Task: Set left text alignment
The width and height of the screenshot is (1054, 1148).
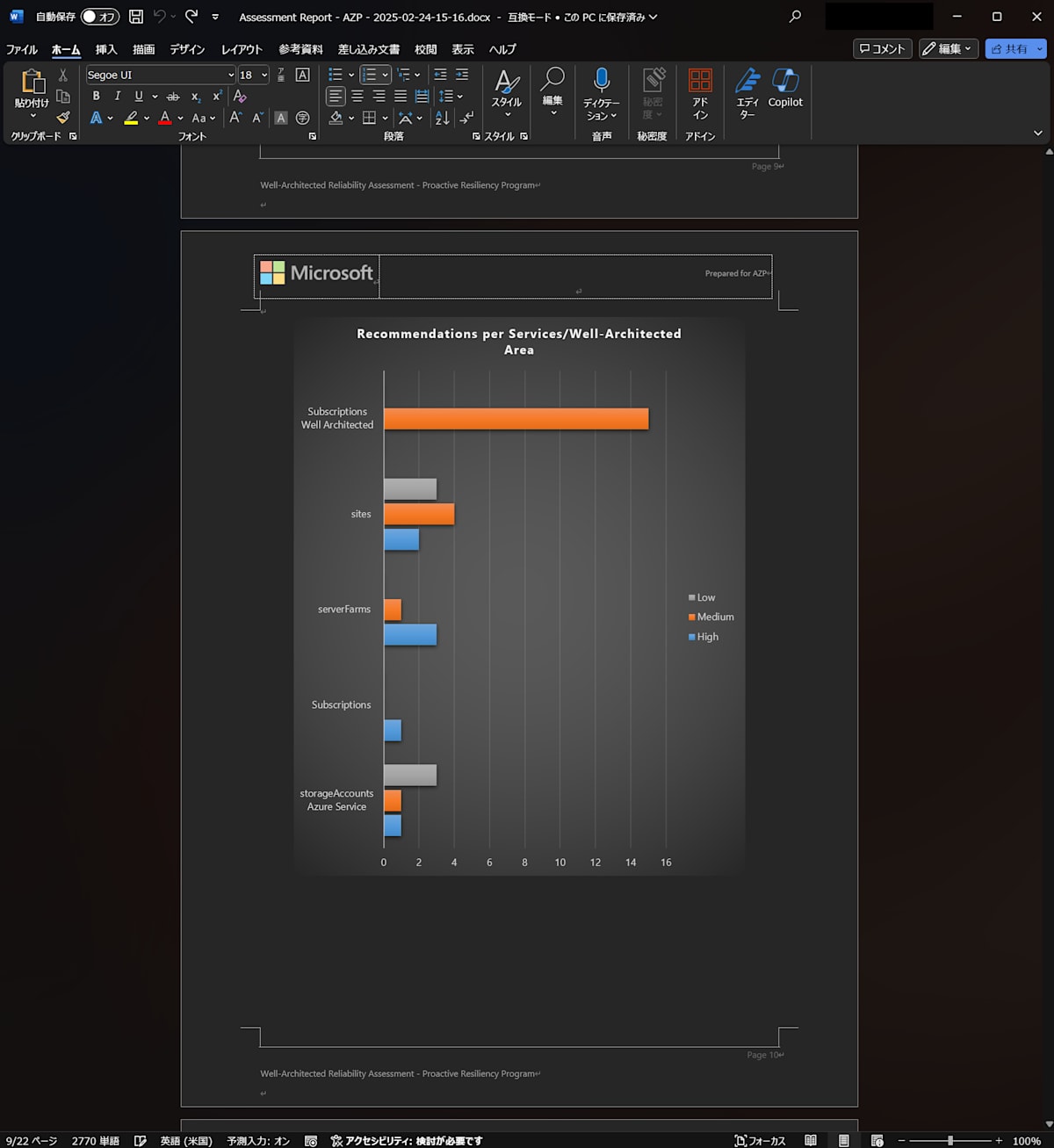Action: coord(336,97)
